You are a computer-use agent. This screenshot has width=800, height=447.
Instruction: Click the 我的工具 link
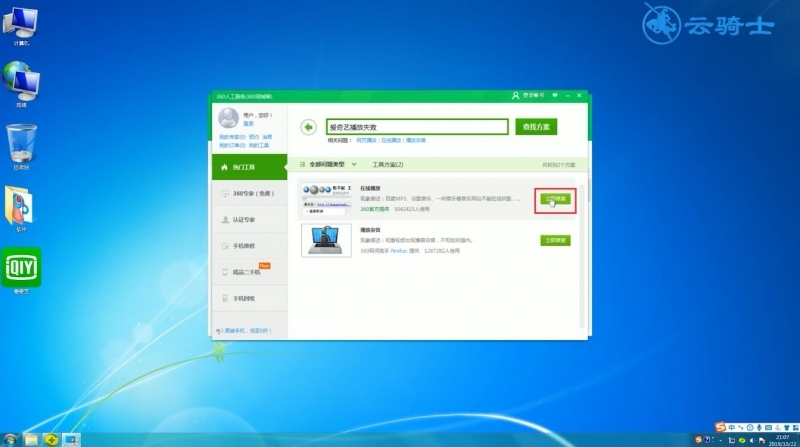pos(259,145)
